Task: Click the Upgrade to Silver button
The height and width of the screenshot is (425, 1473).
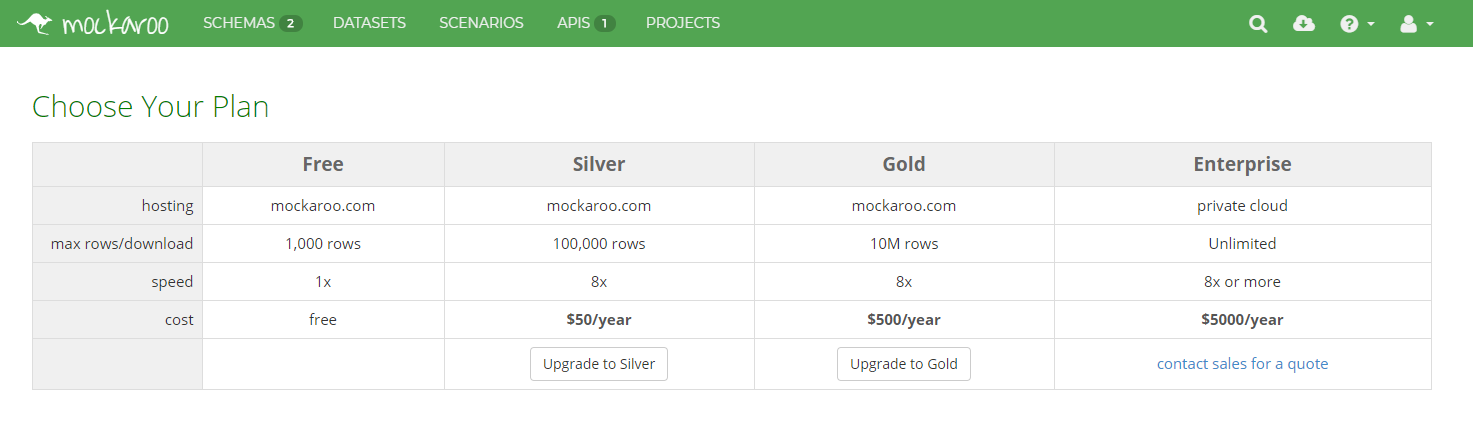Action: tap(599, 364)
